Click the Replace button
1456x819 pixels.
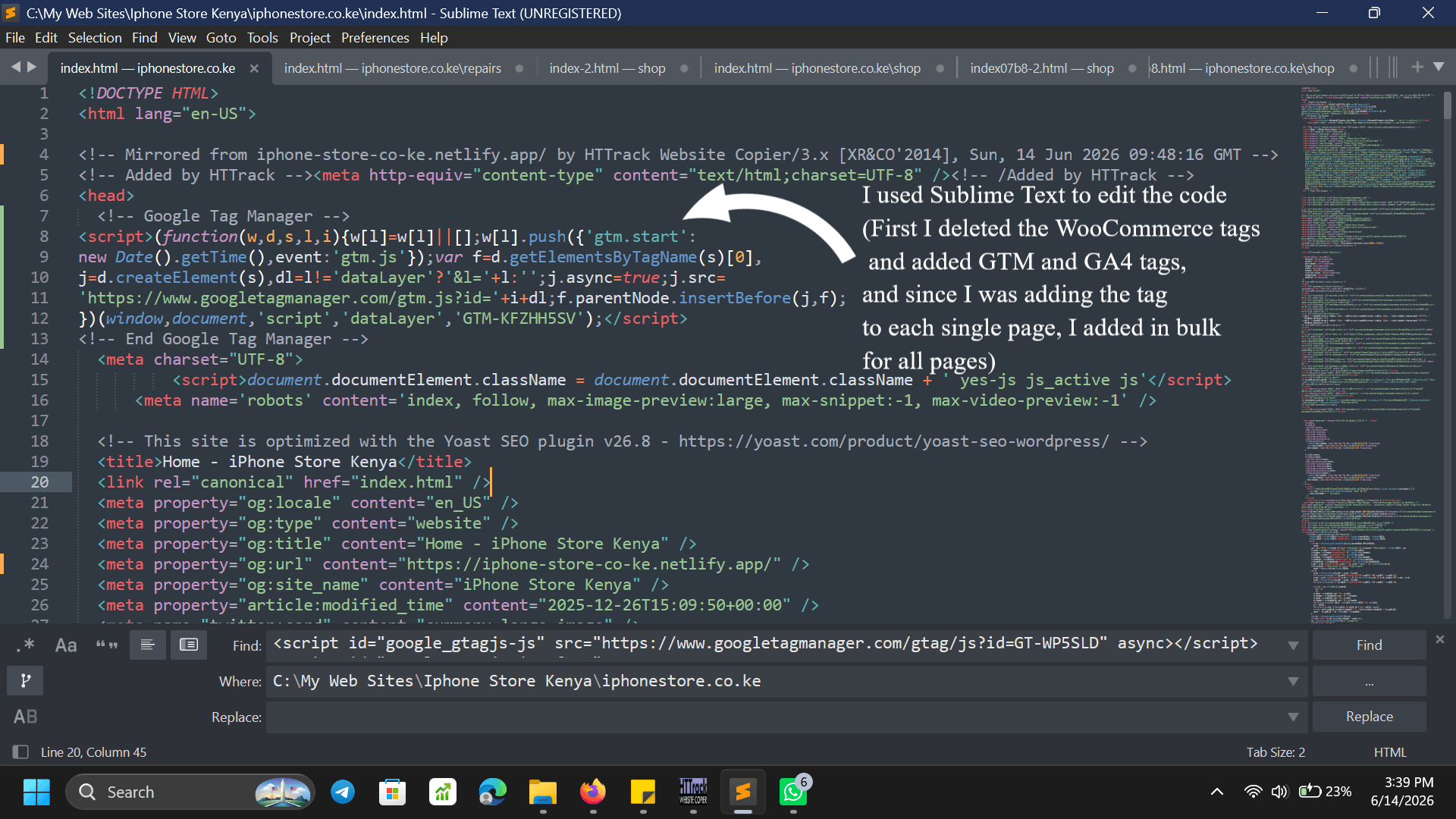(x=1369, y=717)
